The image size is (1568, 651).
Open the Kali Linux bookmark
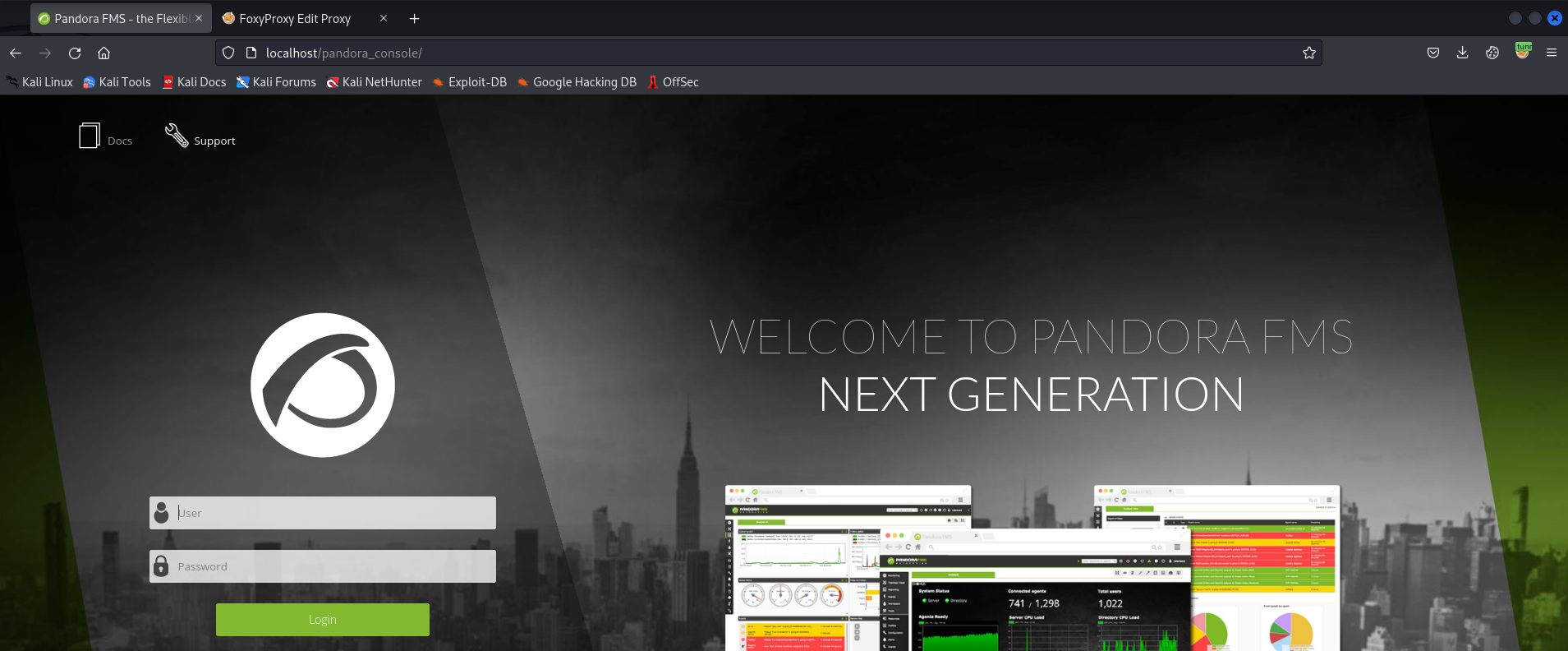point(39,82)
